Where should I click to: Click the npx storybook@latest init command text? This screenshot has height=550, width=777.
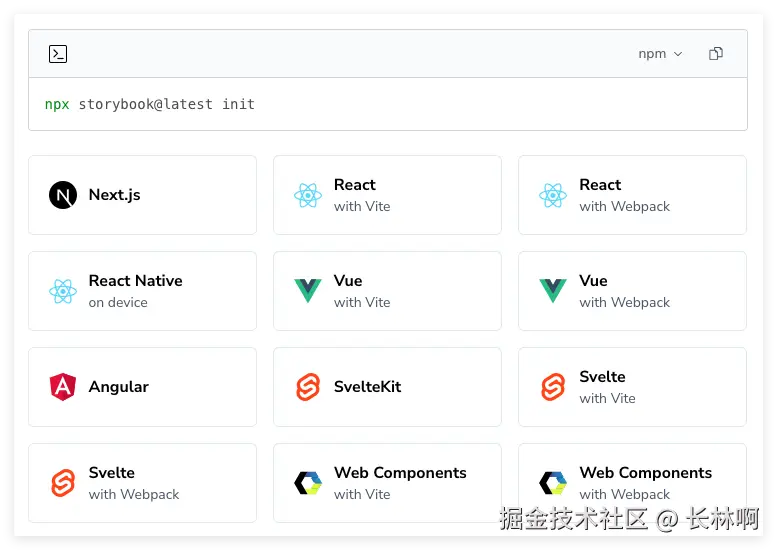[x=150, y=104]
